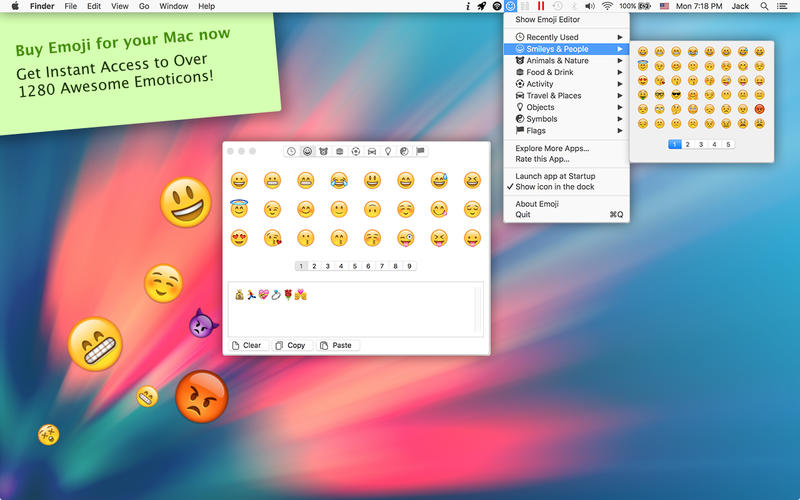Select the Activity soccer ball icon in the editor toolbar
800x500 pixels.
(x=356, y=151)
